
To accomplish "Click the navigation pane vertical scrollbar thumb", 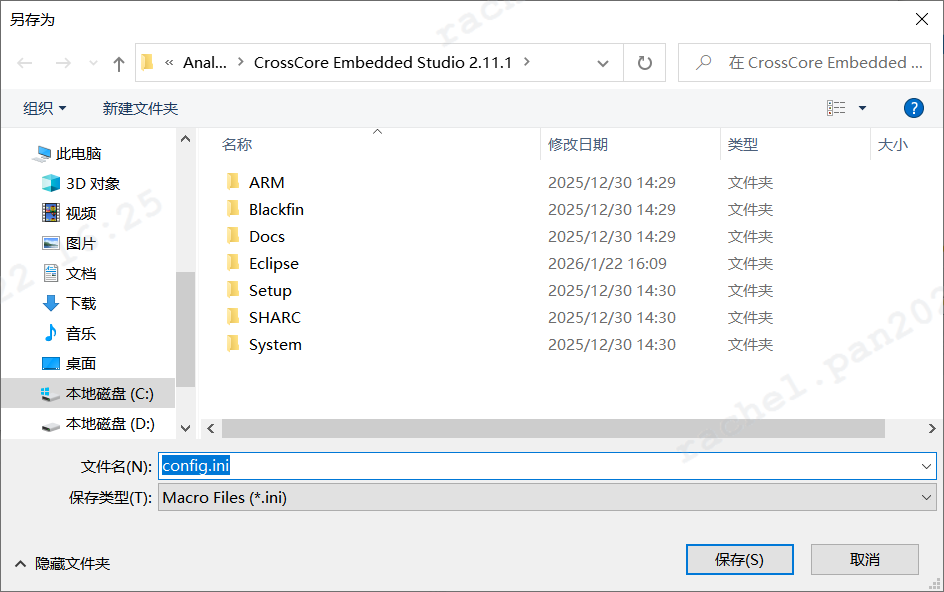I will pyautogui.click(x=185, y=329).
